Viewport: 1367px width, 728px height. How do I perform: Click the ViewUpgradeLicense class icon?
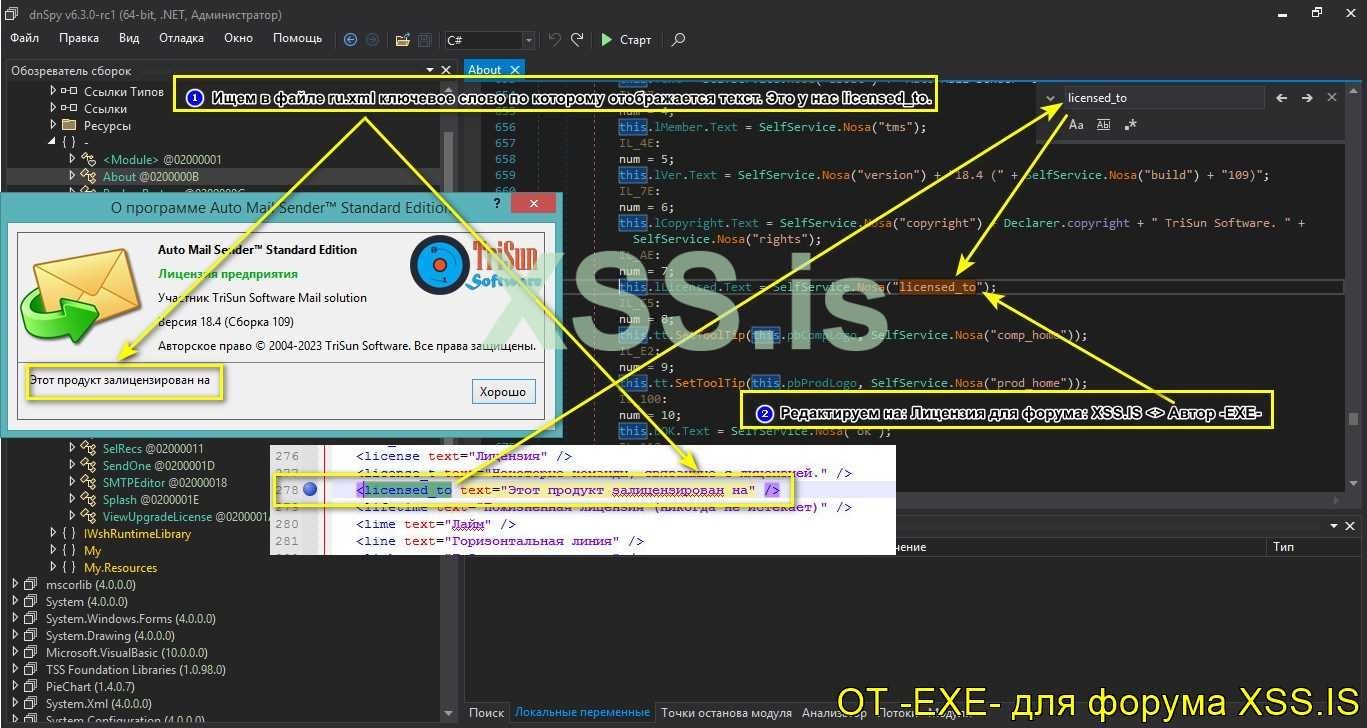tap(88, 516)
